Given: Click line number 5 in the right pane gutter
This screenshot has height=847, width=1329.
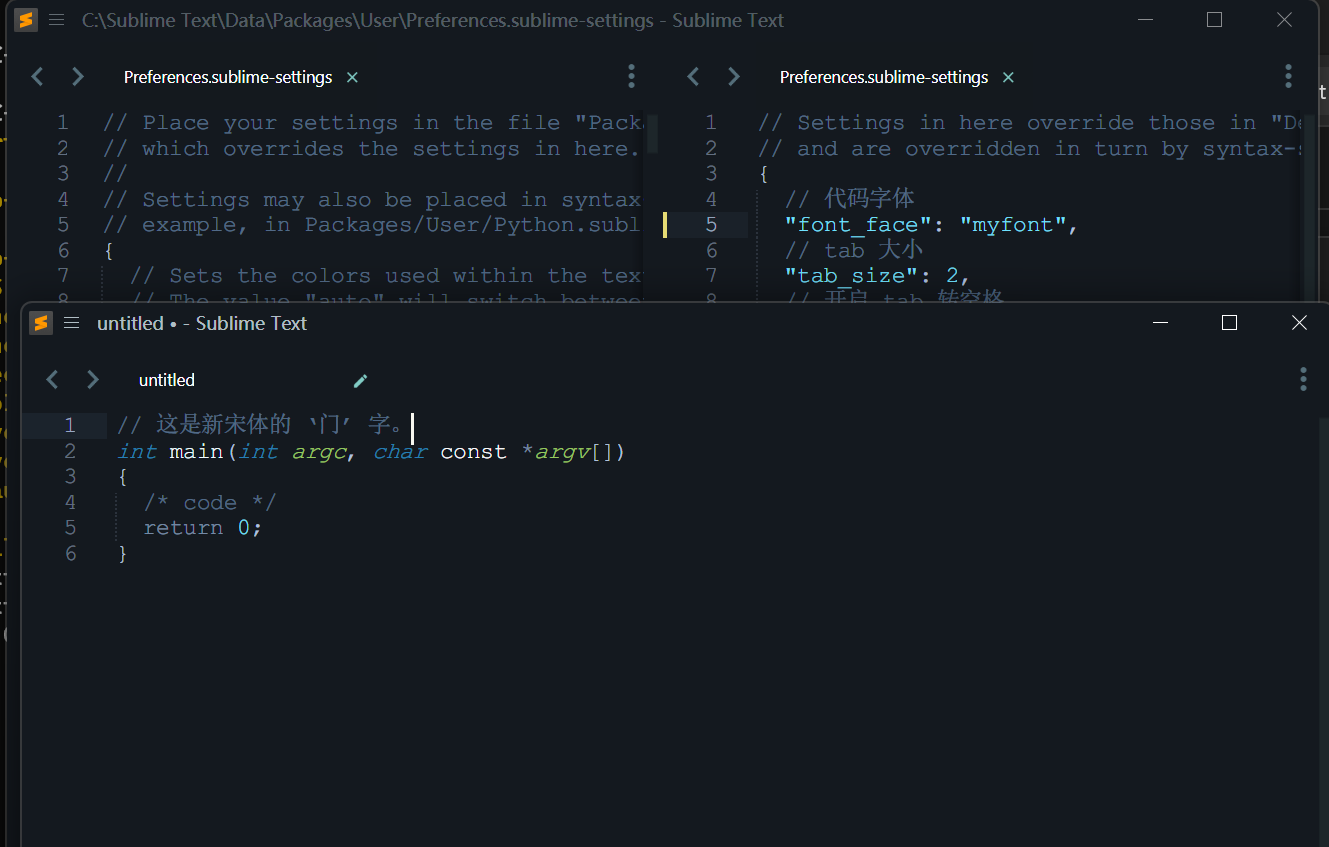Looking at the screenshot, I should (x=711, y=225).
